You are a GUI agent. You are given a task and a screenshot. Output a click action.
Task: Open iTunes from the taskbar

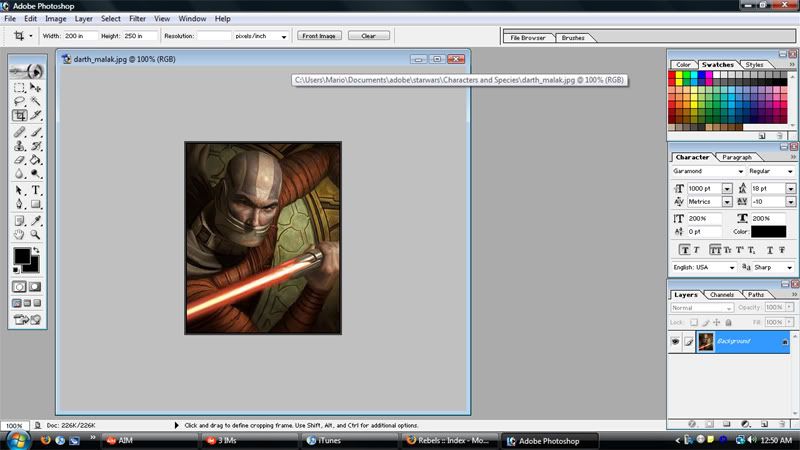[x=350, y=441]
